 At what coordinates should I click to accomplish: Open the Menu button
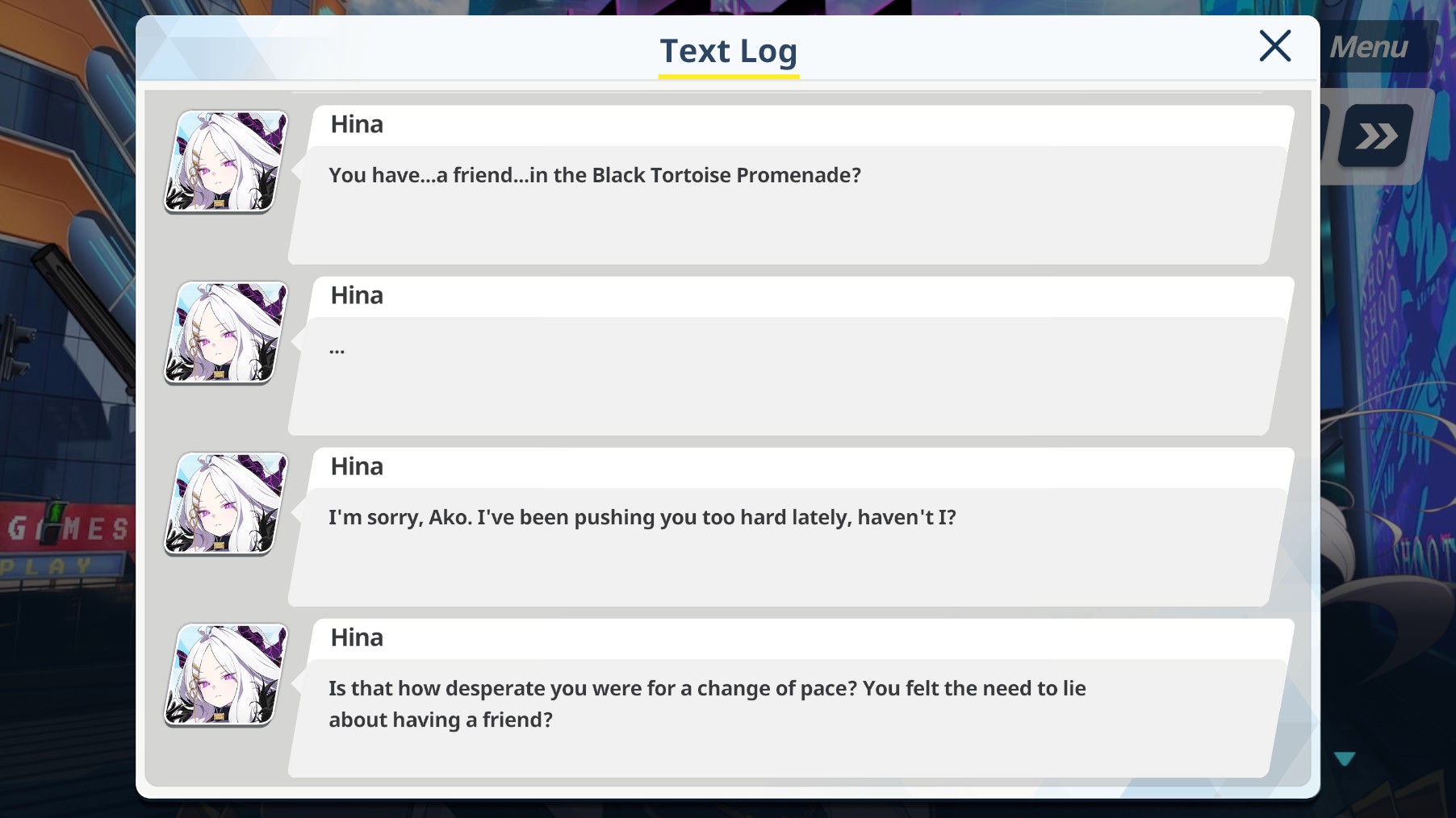(x=1370, y=47)
